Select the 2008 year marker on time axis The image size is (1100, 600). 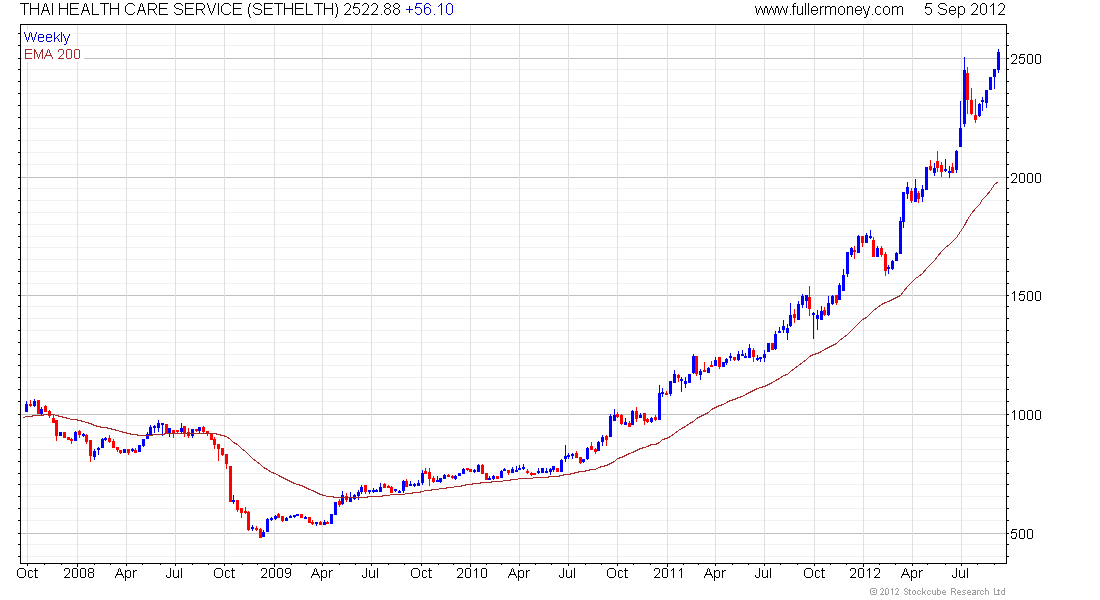[x=79, y=573]
